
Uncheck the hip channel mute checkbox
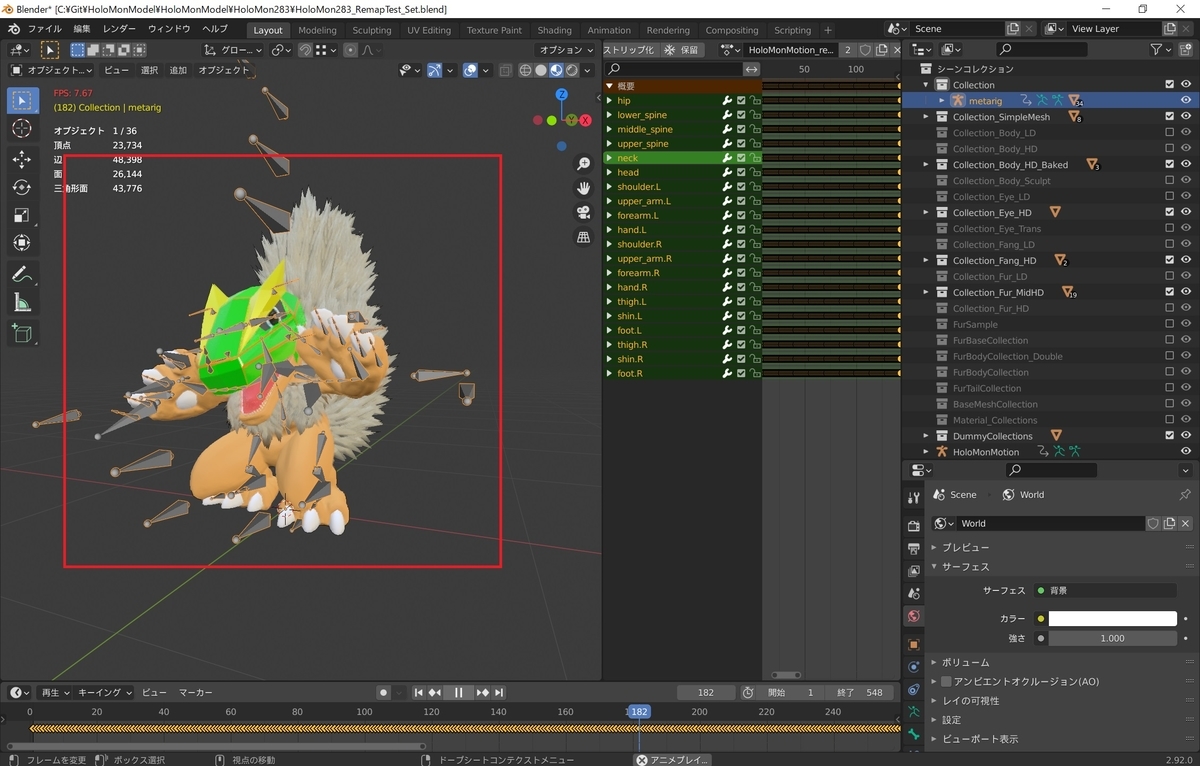741,101
